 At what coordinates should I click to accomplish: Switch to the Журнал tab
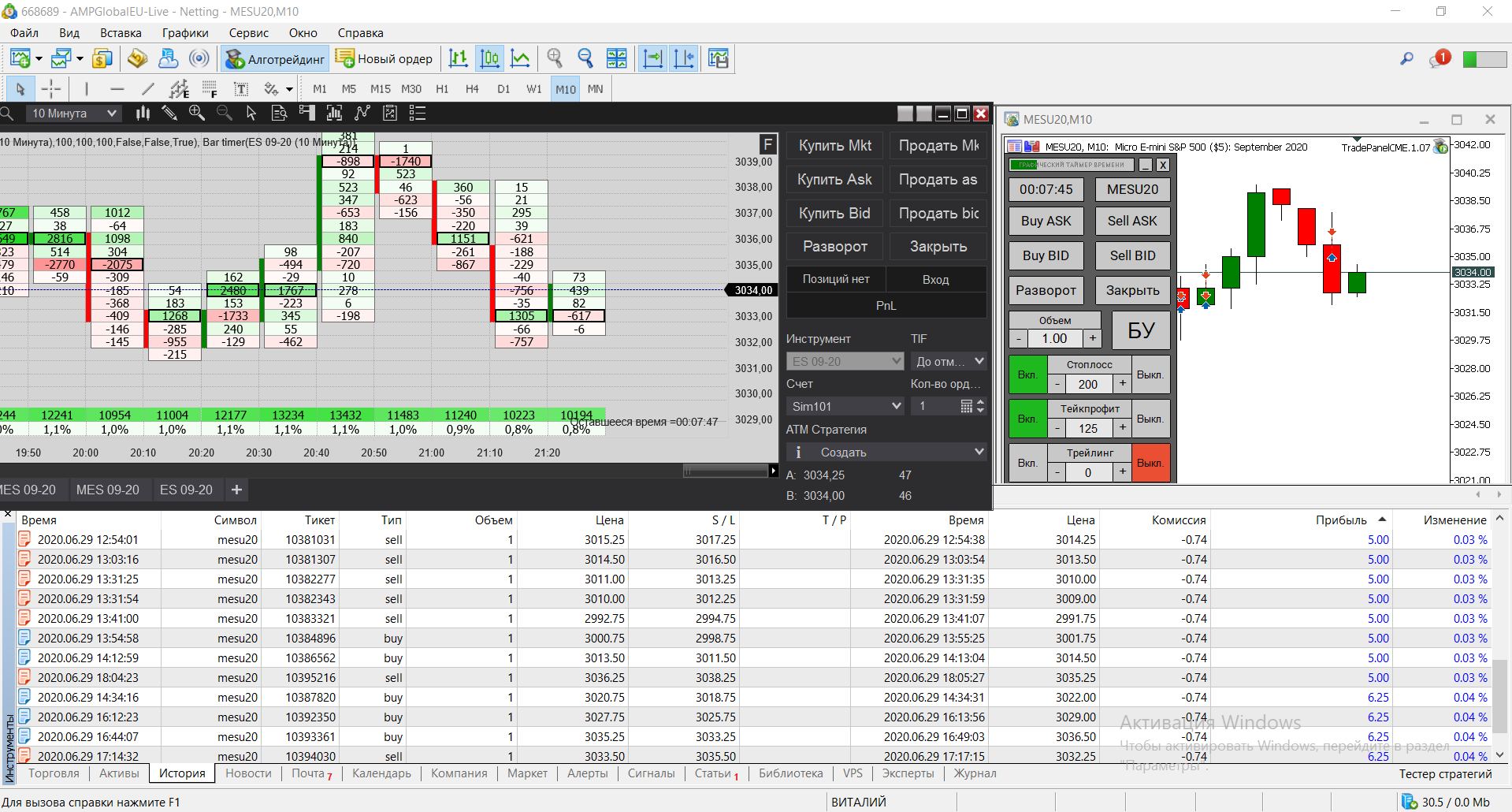pyautogui.click(x=975, y=773)
